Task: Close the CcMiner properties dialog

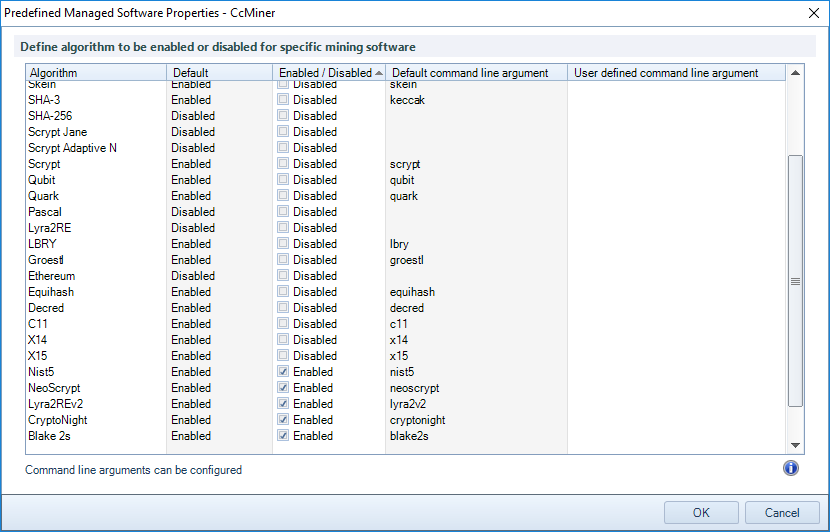Action: coord(814,13)
